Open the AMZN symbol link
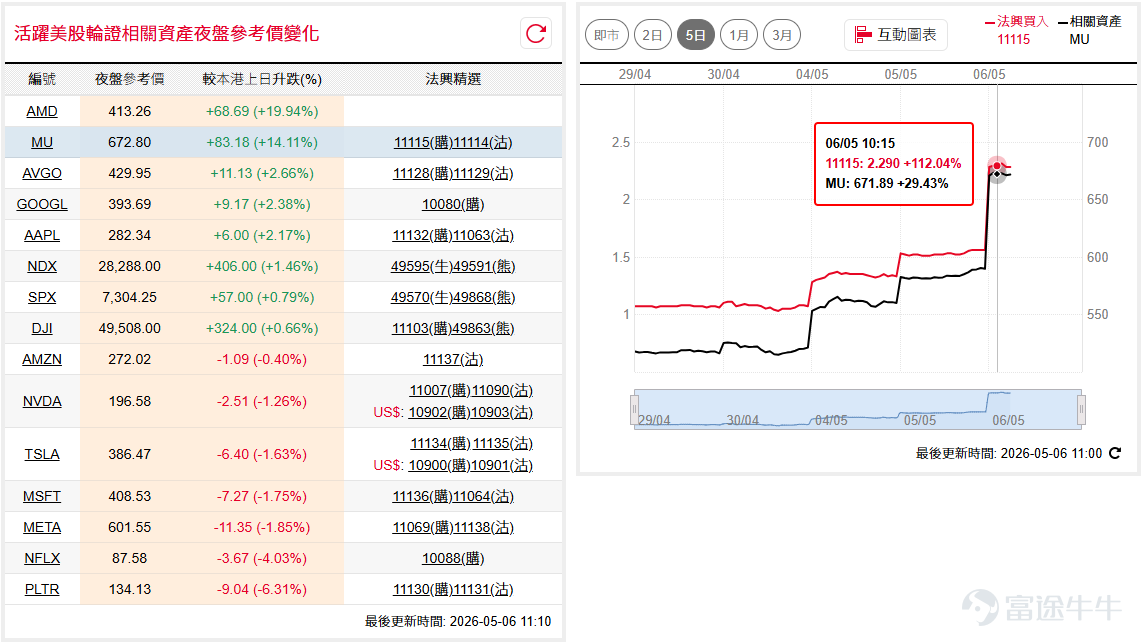 [x=42, y=359]
